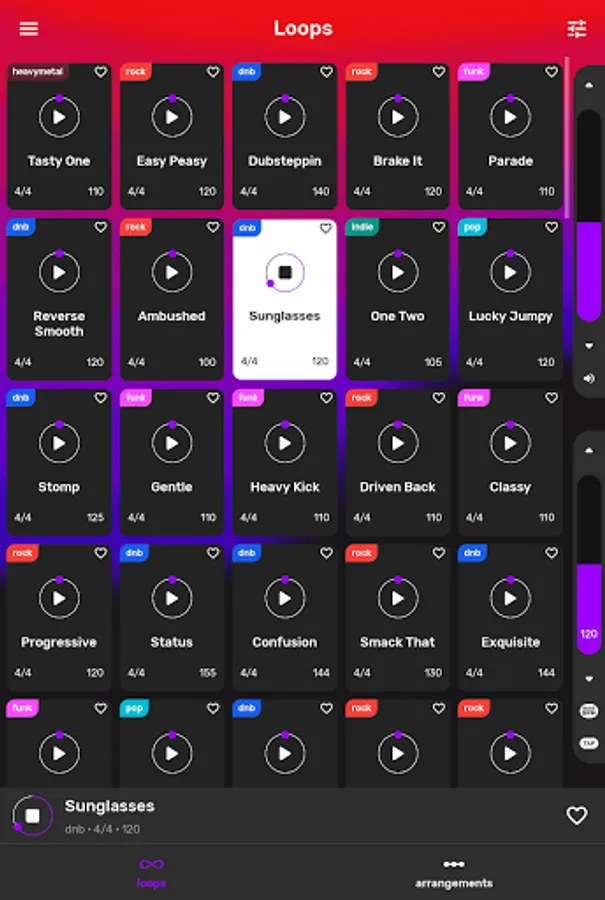Play the Status loop
This screenshot has width=605, height=900.
coord(172,598)
